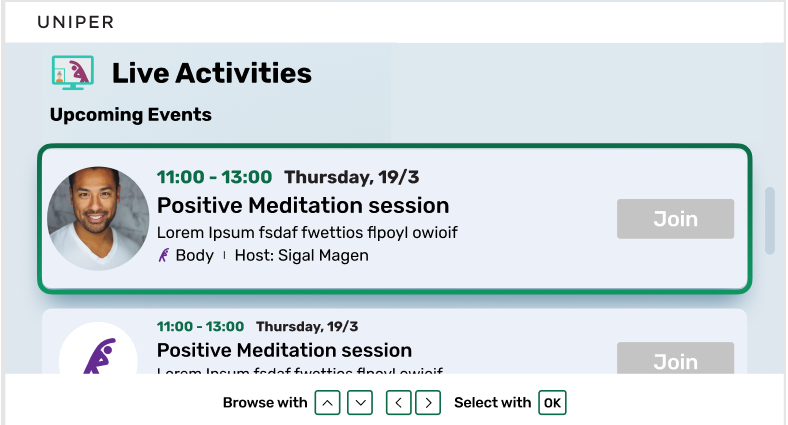This screenshot has width=788, height=425.
Task: Click the Upcoming Events section label
Action: click(131, 115)
